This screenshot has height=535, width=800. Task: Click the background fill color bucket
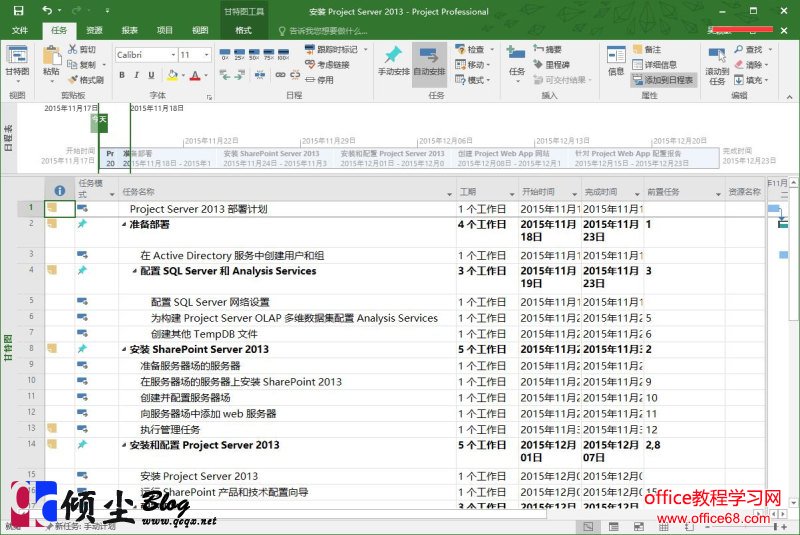point(172,75)
